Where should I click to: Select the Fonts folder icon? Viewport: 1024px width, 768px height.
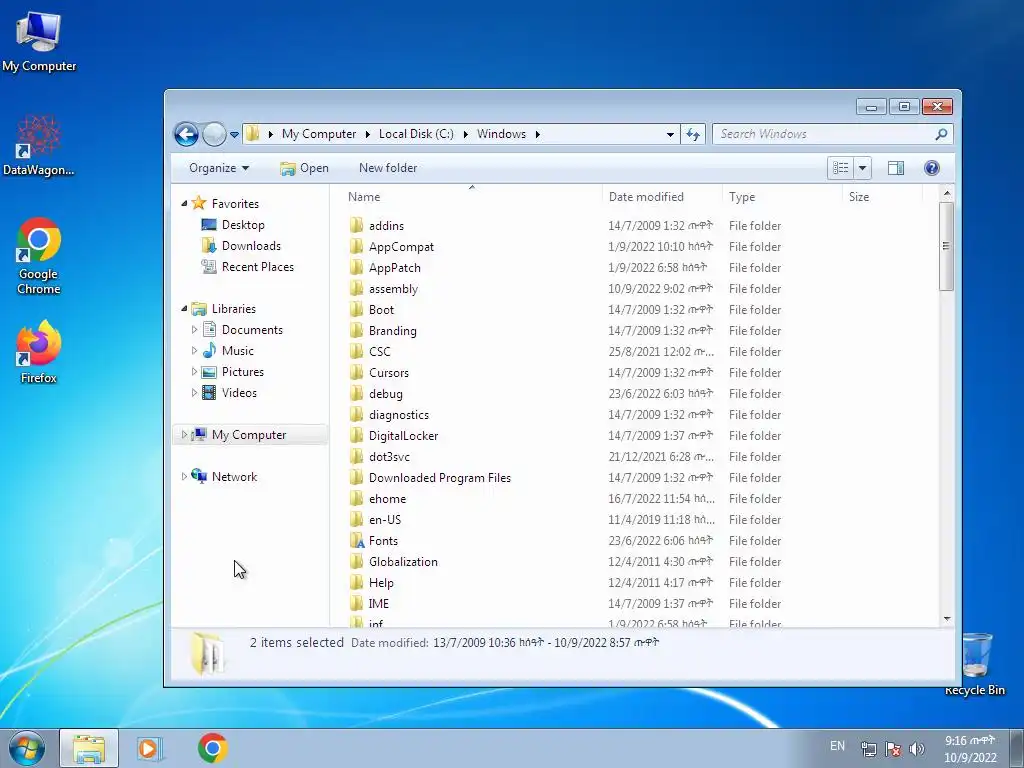[x=356, y=541]
